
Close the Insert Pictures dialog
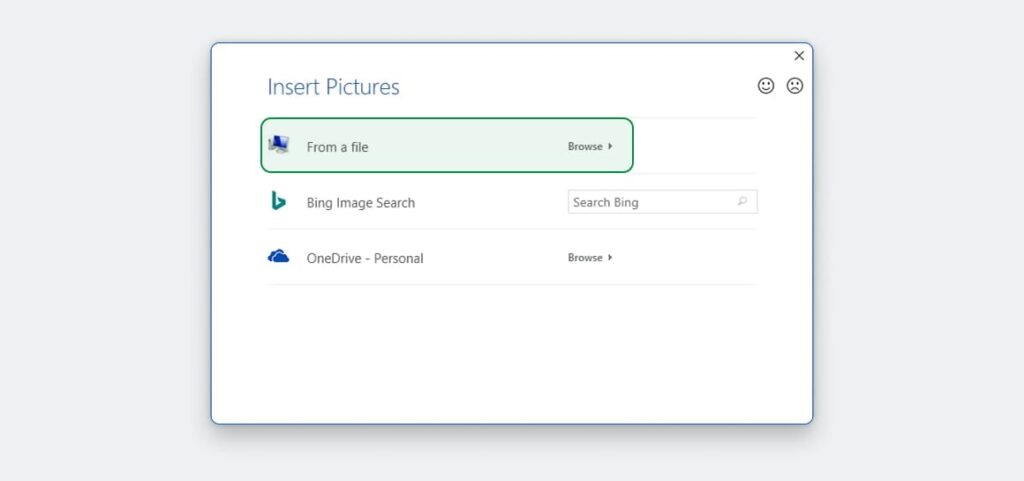799,56
